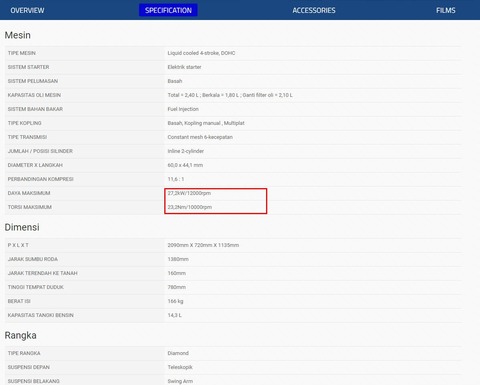Select the 'Fuel Injection' value

tap(183, 109)
